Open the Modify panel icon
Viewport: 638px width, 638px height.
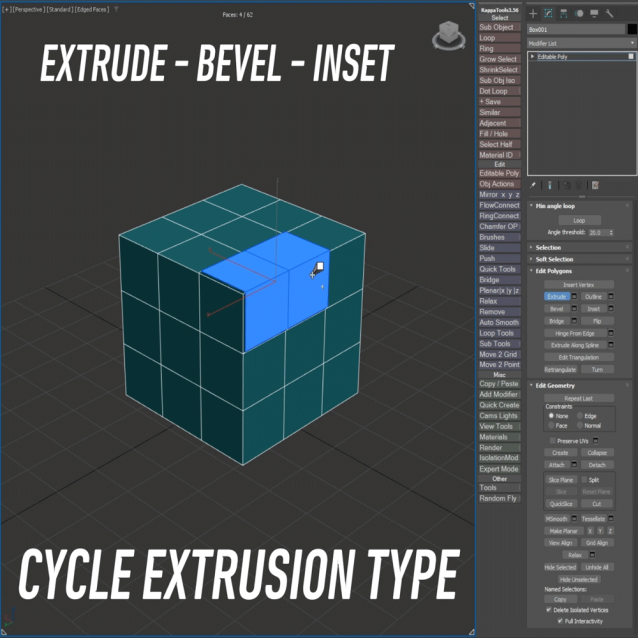coord(548,13)
